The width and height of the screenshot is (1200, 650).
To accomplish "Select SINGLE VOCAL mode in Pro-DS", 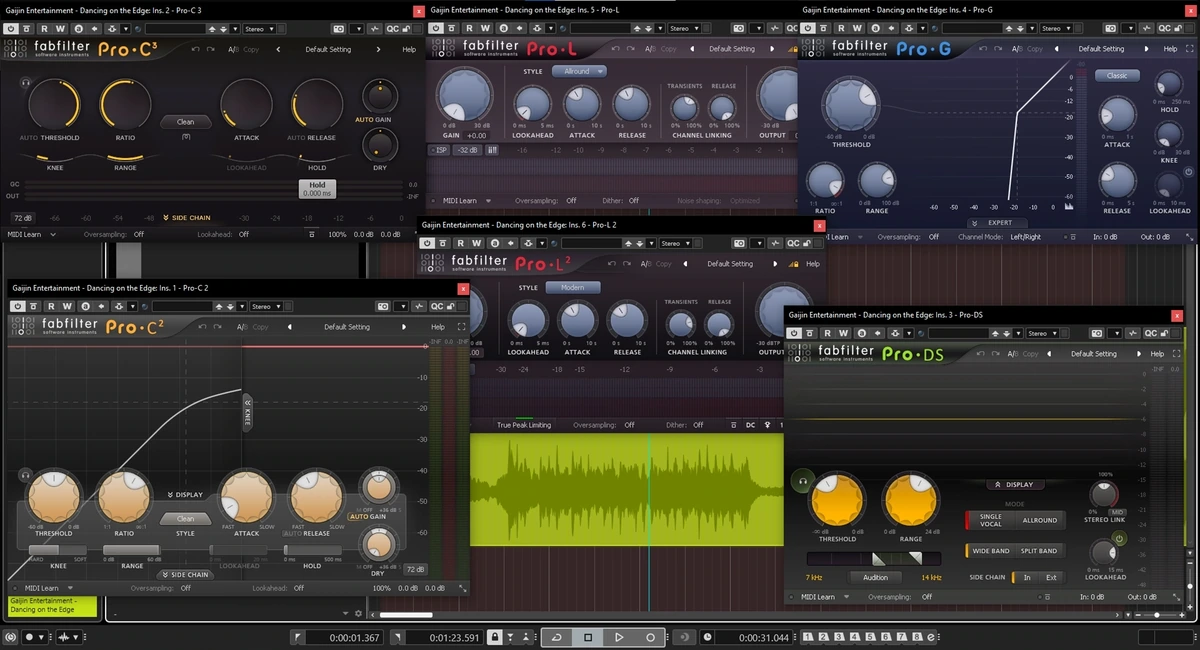I will (x=990, y=520).
